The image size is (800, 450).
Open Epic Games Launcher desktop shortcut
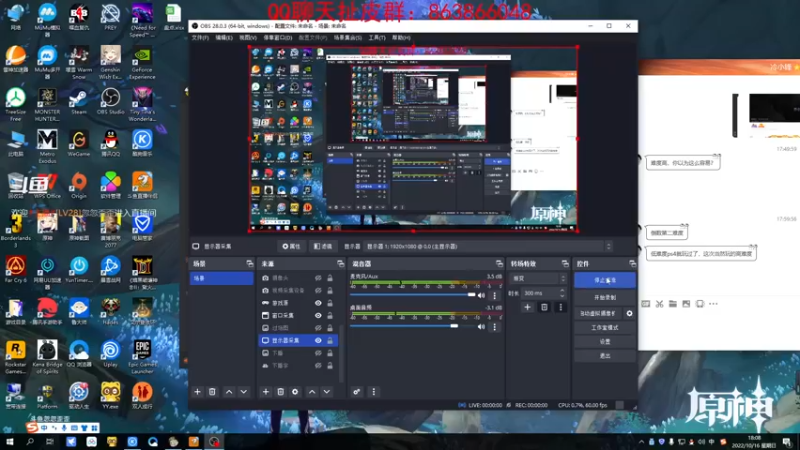pyautogui.click(x=142, y=357)
